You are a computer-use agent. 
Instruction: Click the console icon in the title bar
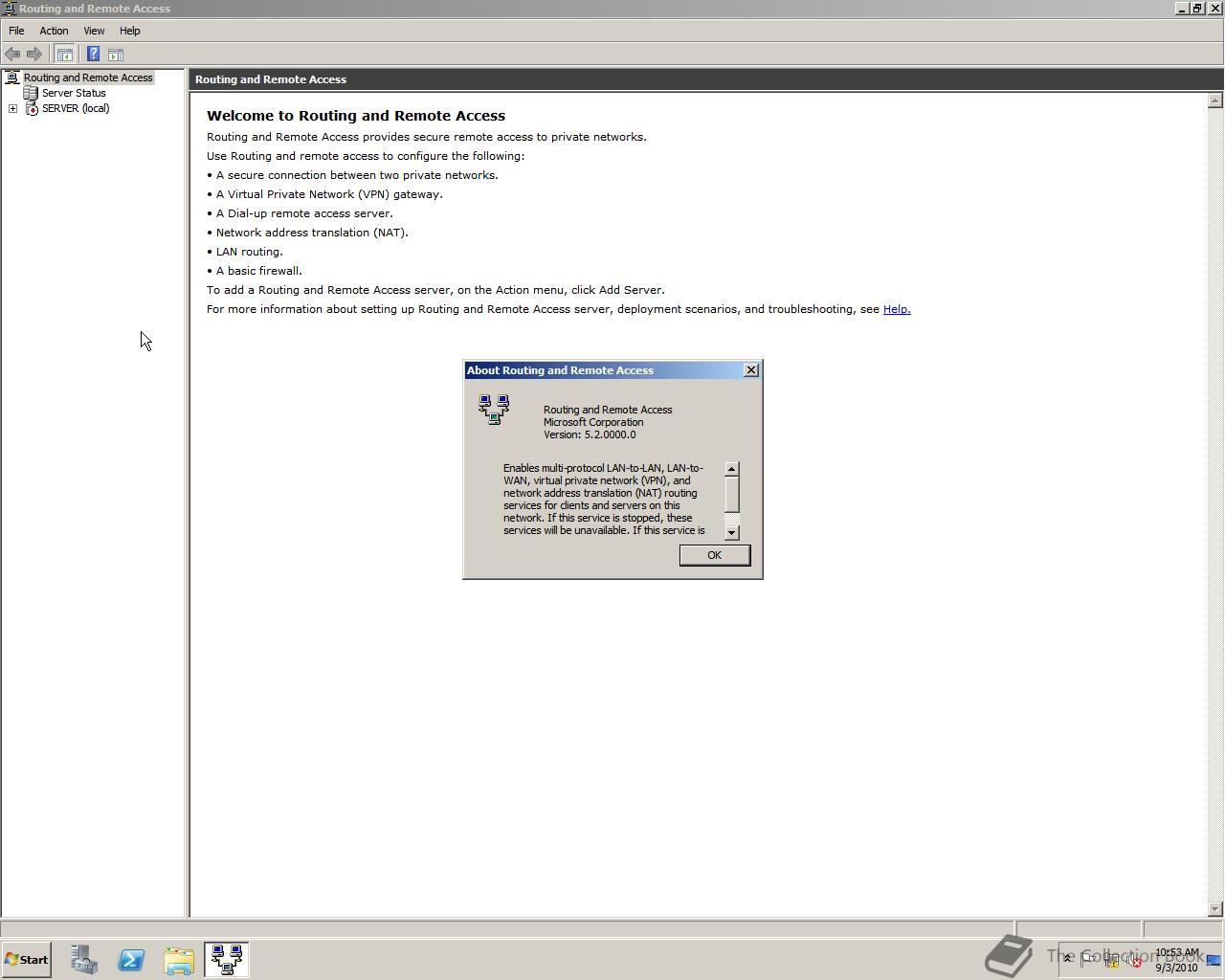point(9,9)
